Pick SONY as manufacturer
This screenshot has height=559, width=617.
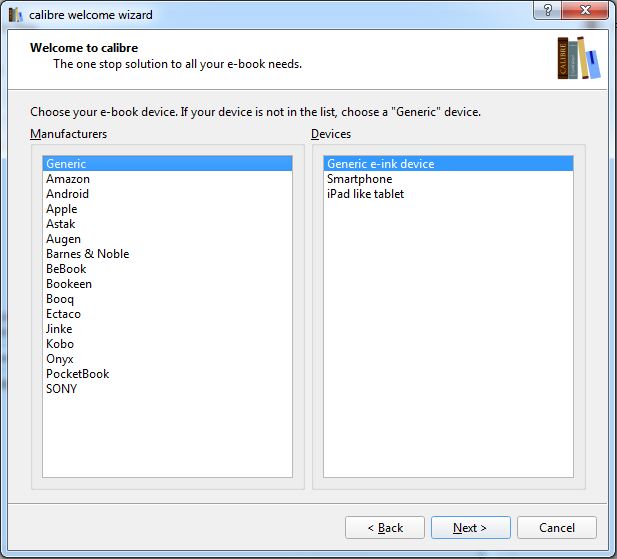click(167, 389)
